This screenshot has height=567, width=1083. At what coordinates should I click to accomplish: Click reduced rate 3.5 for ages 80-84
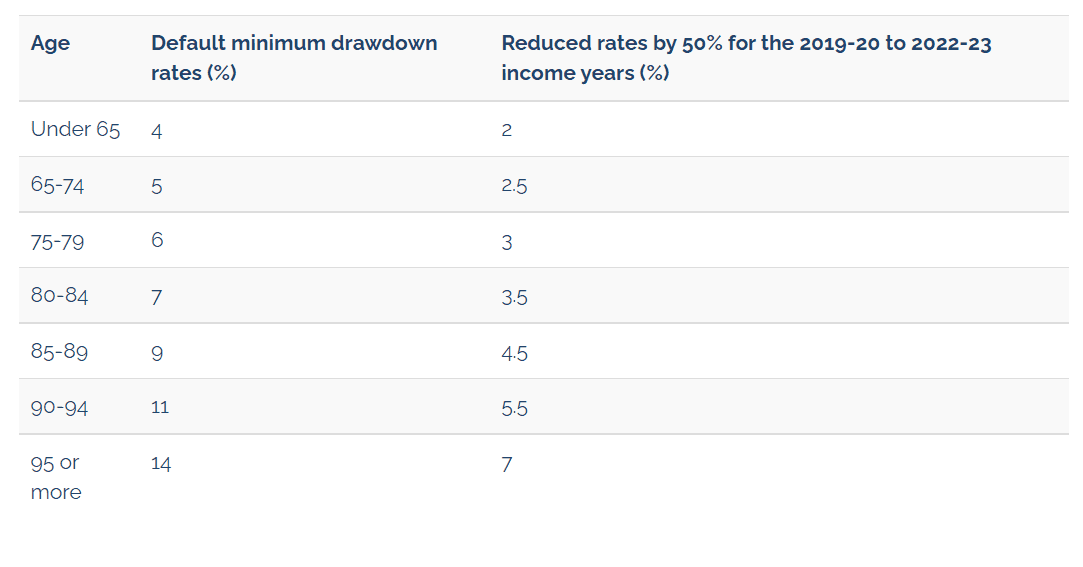tap(515, 298)
